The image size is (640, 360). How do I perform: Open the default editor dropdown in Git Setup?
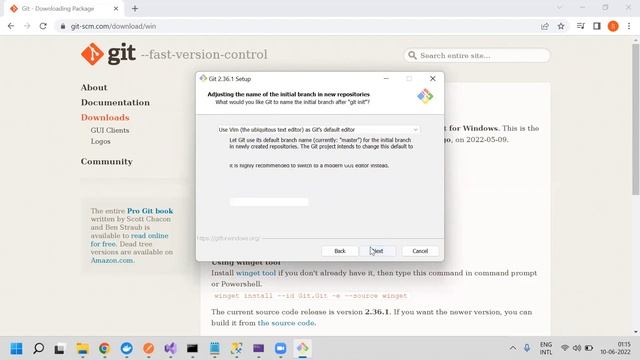(318, 129)
